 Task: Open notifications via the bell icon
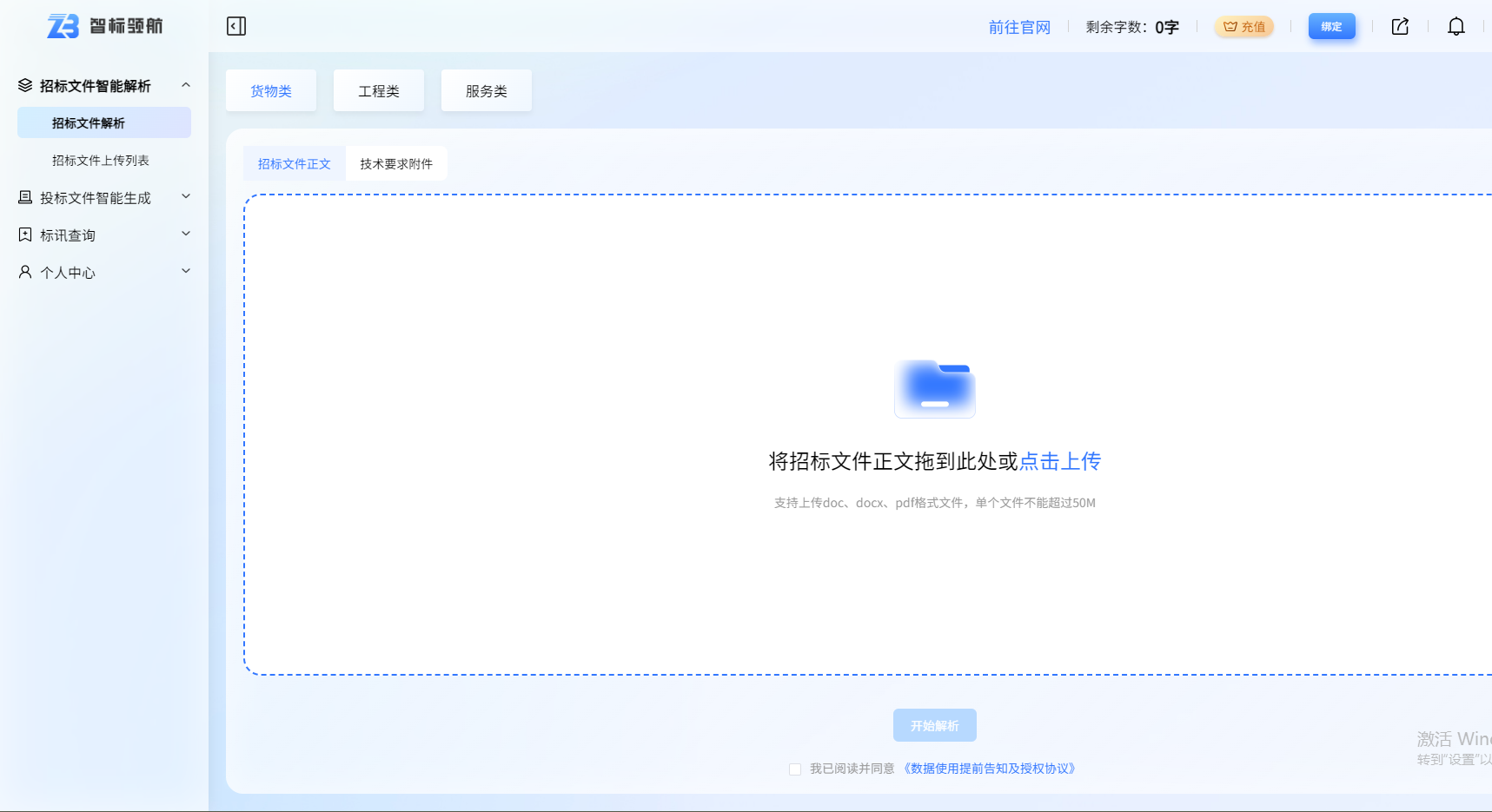[1456, 26]
